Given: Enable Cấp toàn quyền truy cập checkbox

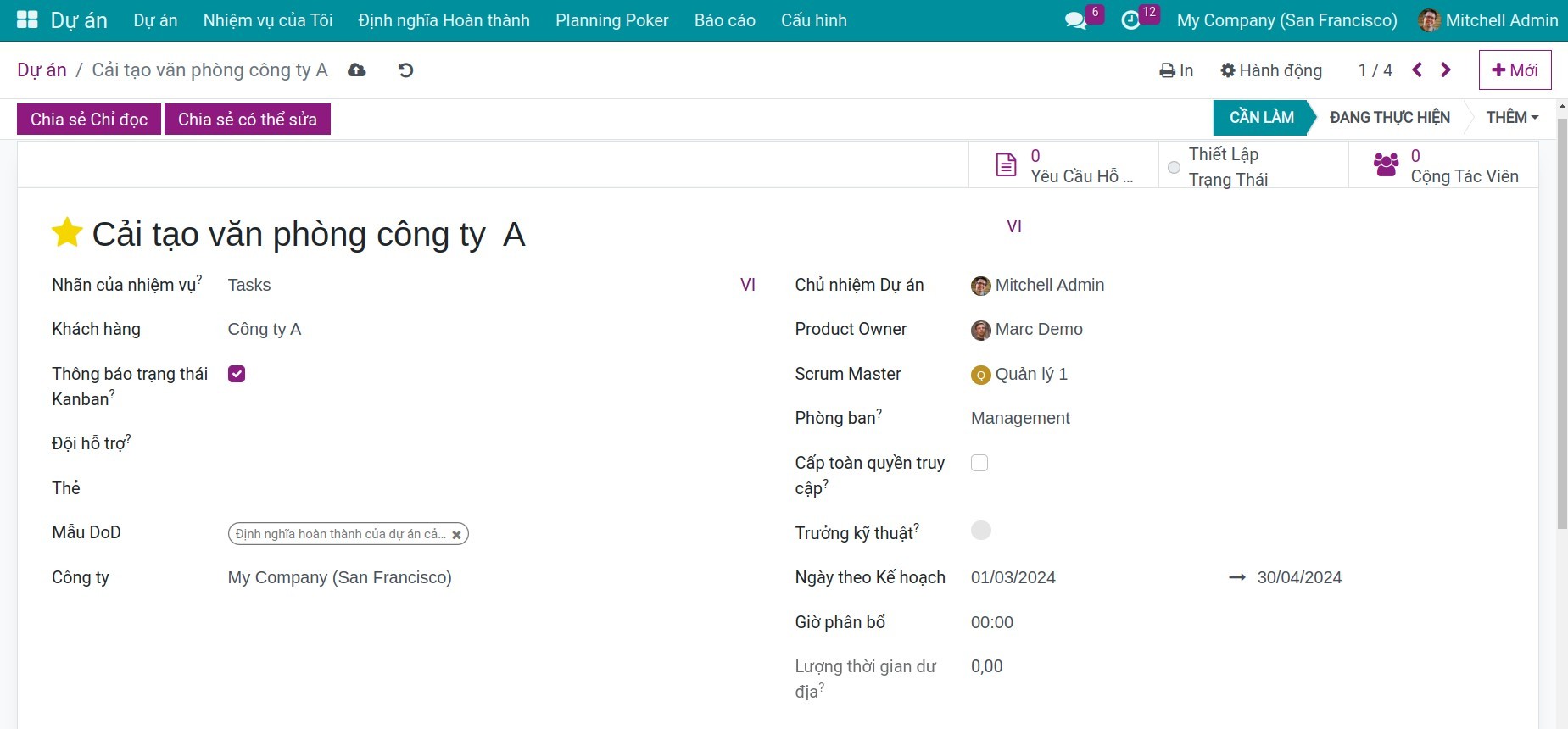Looking at the screenshot, I should click(x=979, y=463).
